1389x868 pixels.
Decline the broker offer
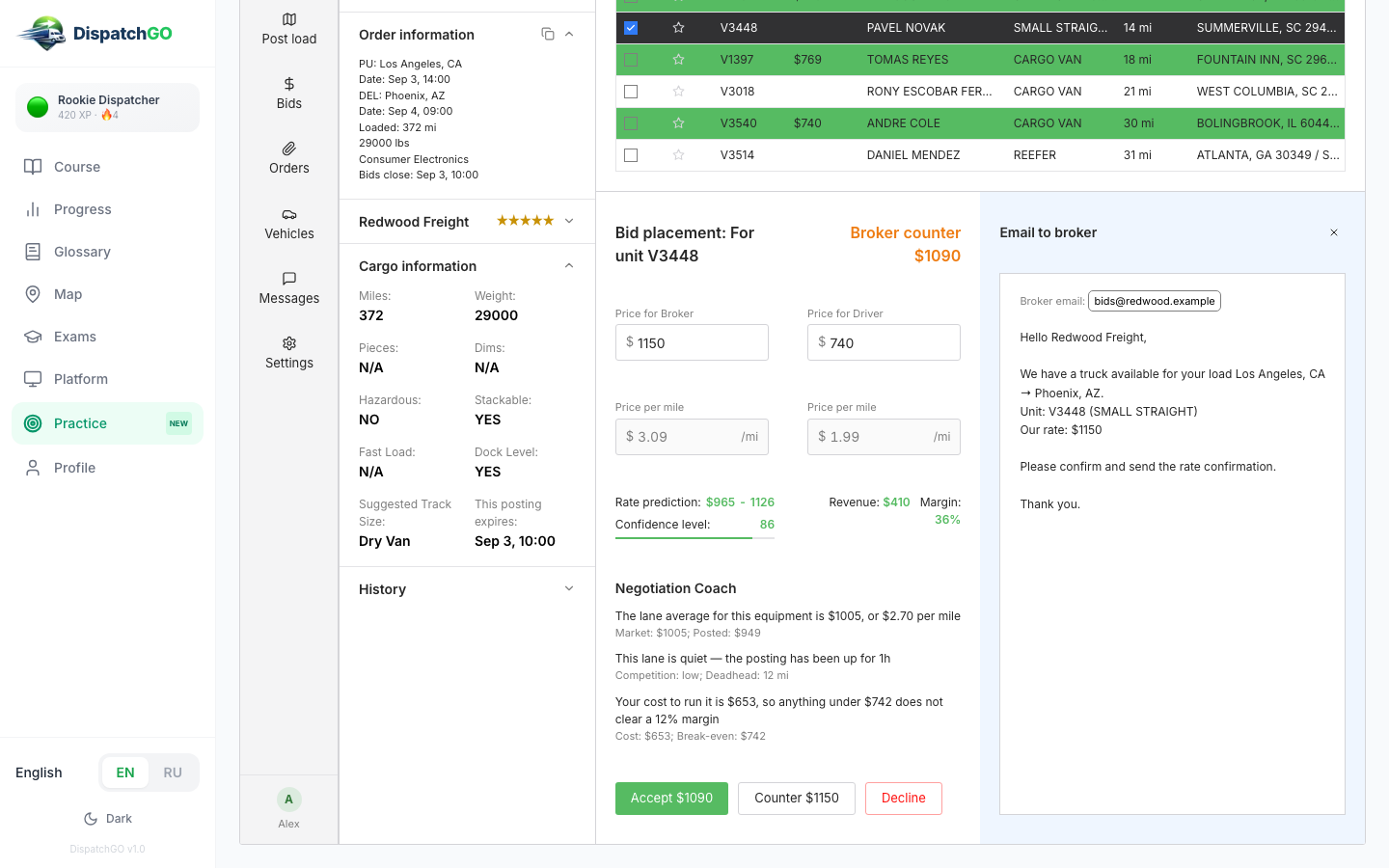click(x=904, y=799)
